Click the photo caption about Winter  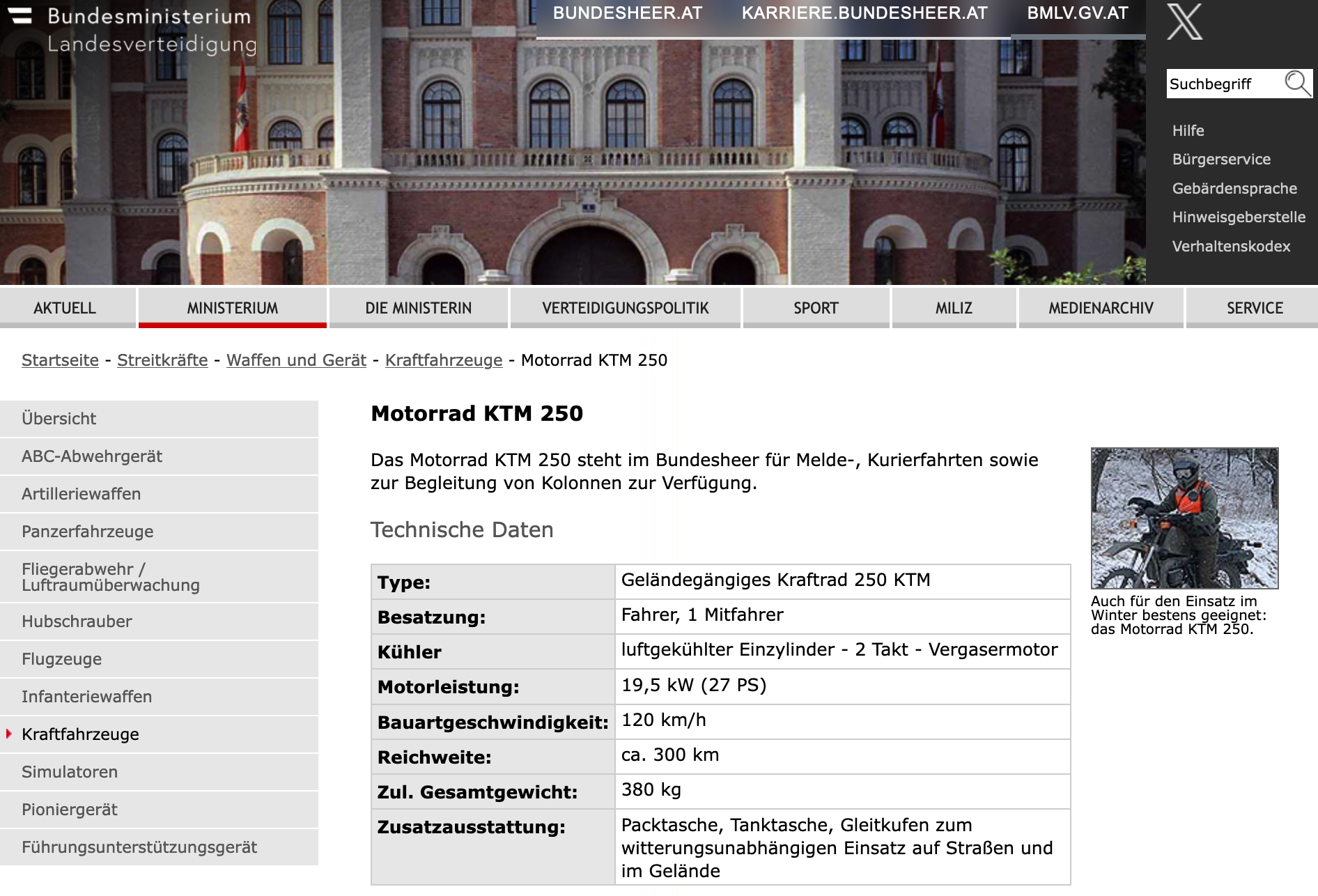pyautogui.click(x=1179, y=615)
